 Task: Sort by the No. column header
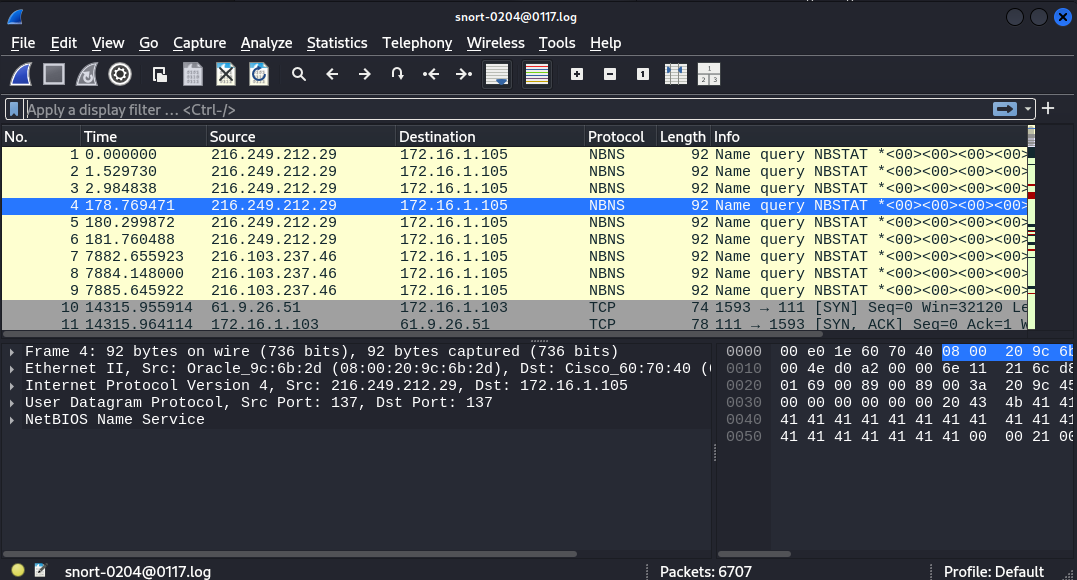[x=41, y=137]
